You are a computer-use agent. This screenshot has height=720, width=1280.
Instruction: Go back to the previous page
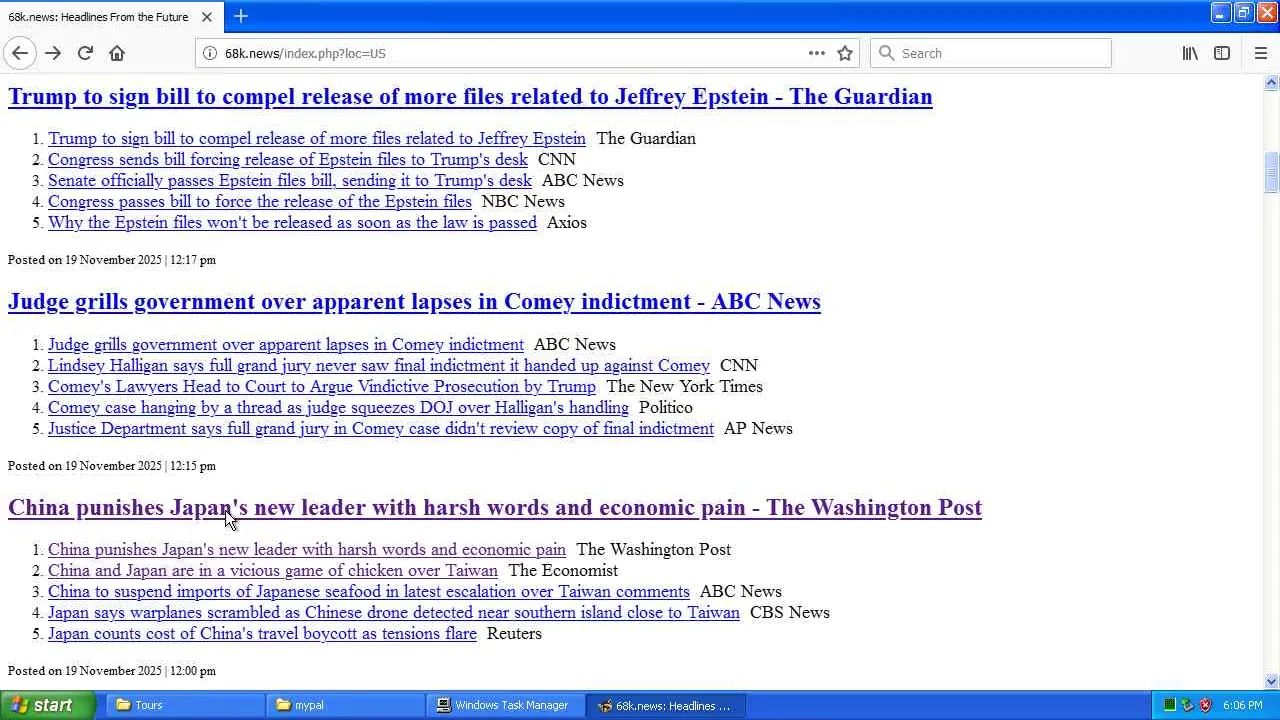pos(20,53)
